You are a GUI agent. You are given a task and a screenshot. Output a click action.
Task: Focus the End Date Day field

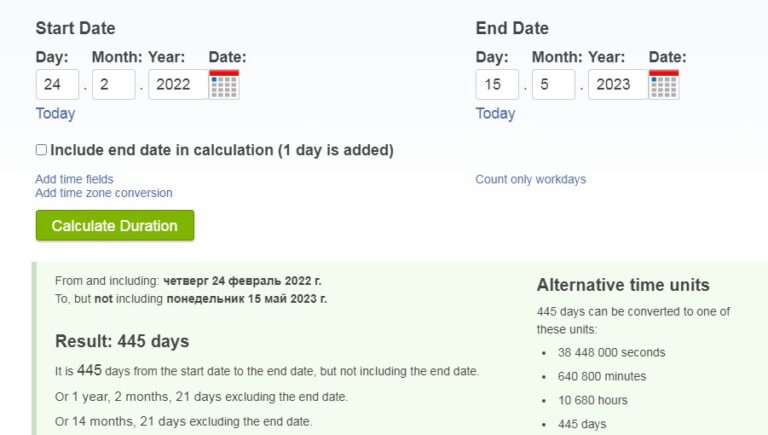click(x=497, y=84)
